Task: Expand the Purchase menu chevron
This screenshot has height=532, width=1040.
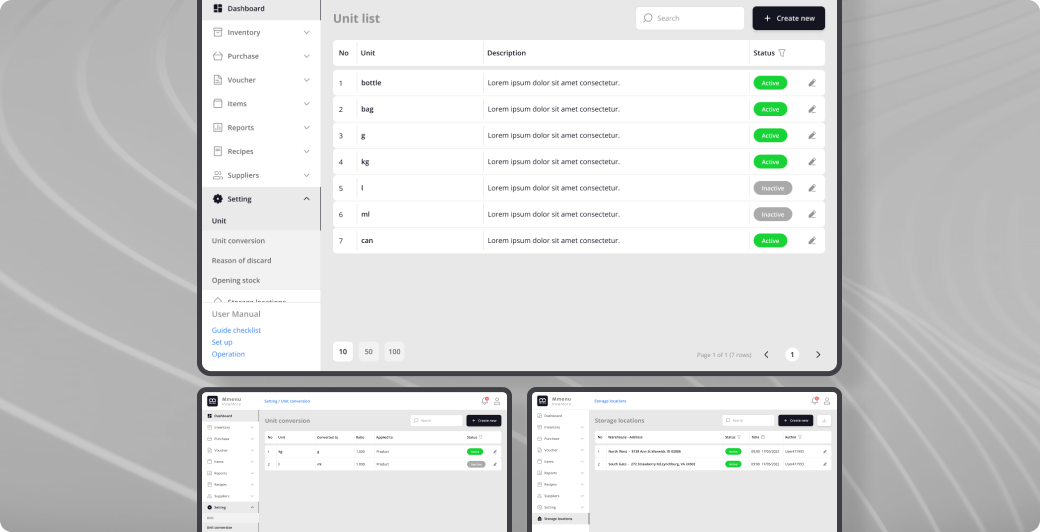Action: (x=306, y=57)
